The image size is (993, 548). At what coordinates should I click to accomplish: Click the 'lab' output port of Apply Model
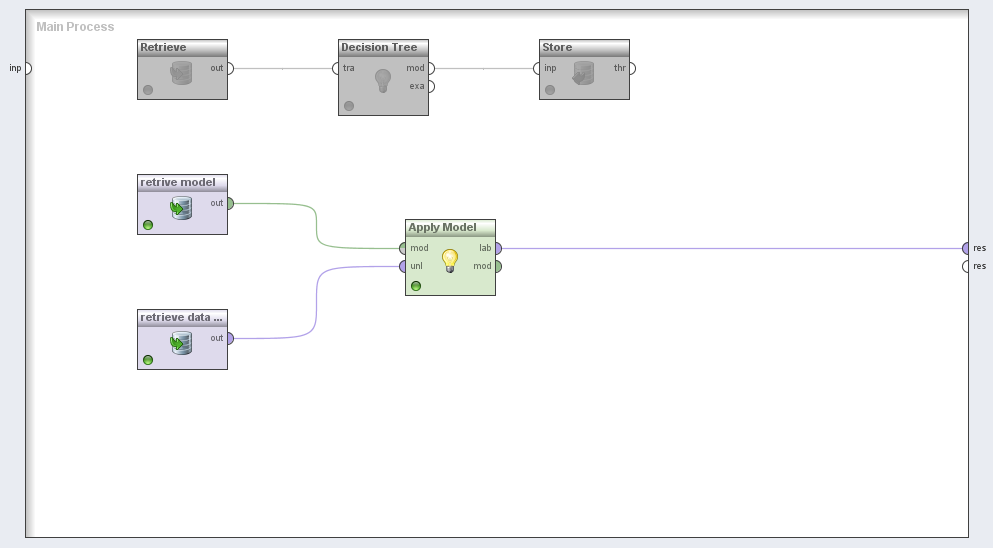pyautogui.click(x=497, y=248)
